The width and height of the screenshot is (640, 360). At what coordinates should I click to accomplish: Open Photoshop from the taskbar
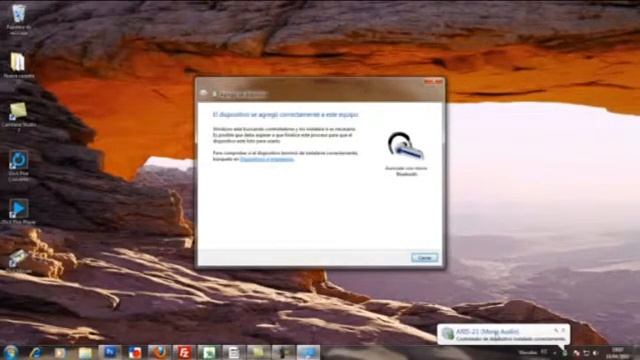[x=110, y=352]
